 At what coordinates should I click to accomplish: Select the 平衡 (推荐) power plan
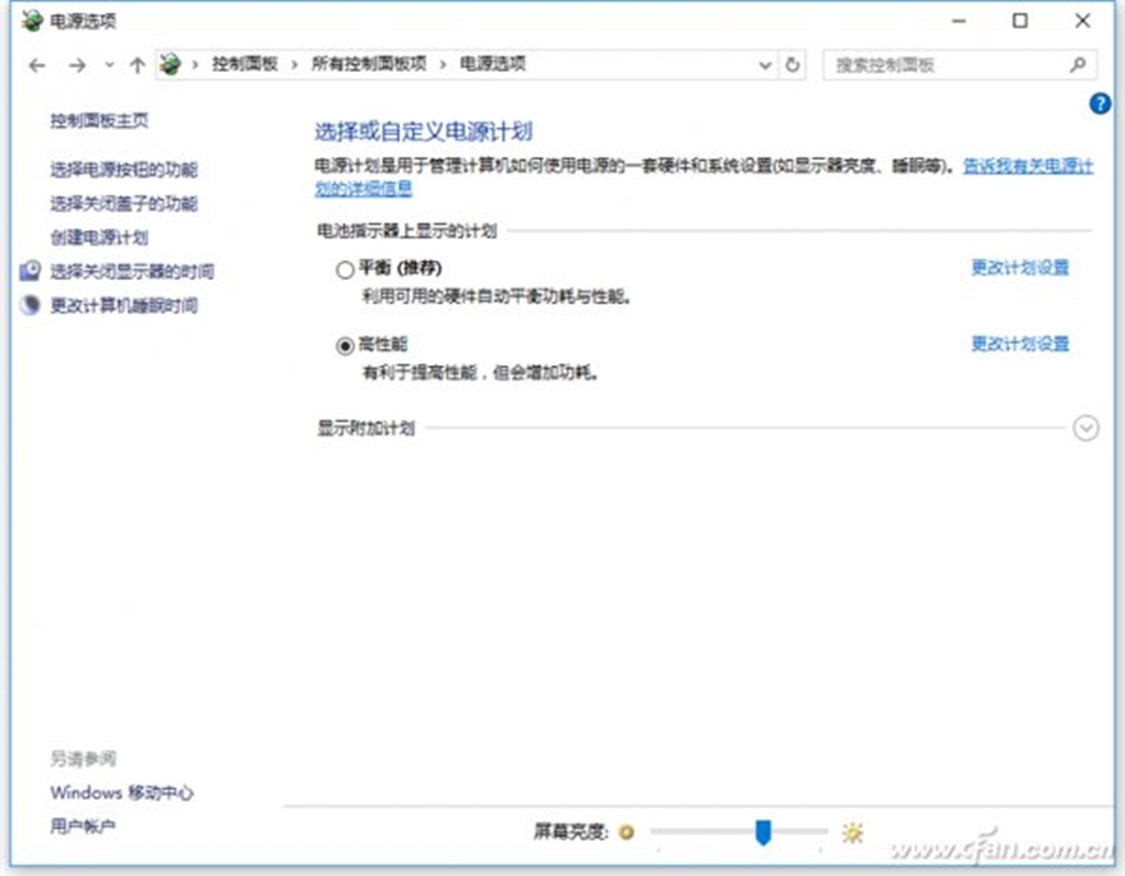tap(345, 270)
